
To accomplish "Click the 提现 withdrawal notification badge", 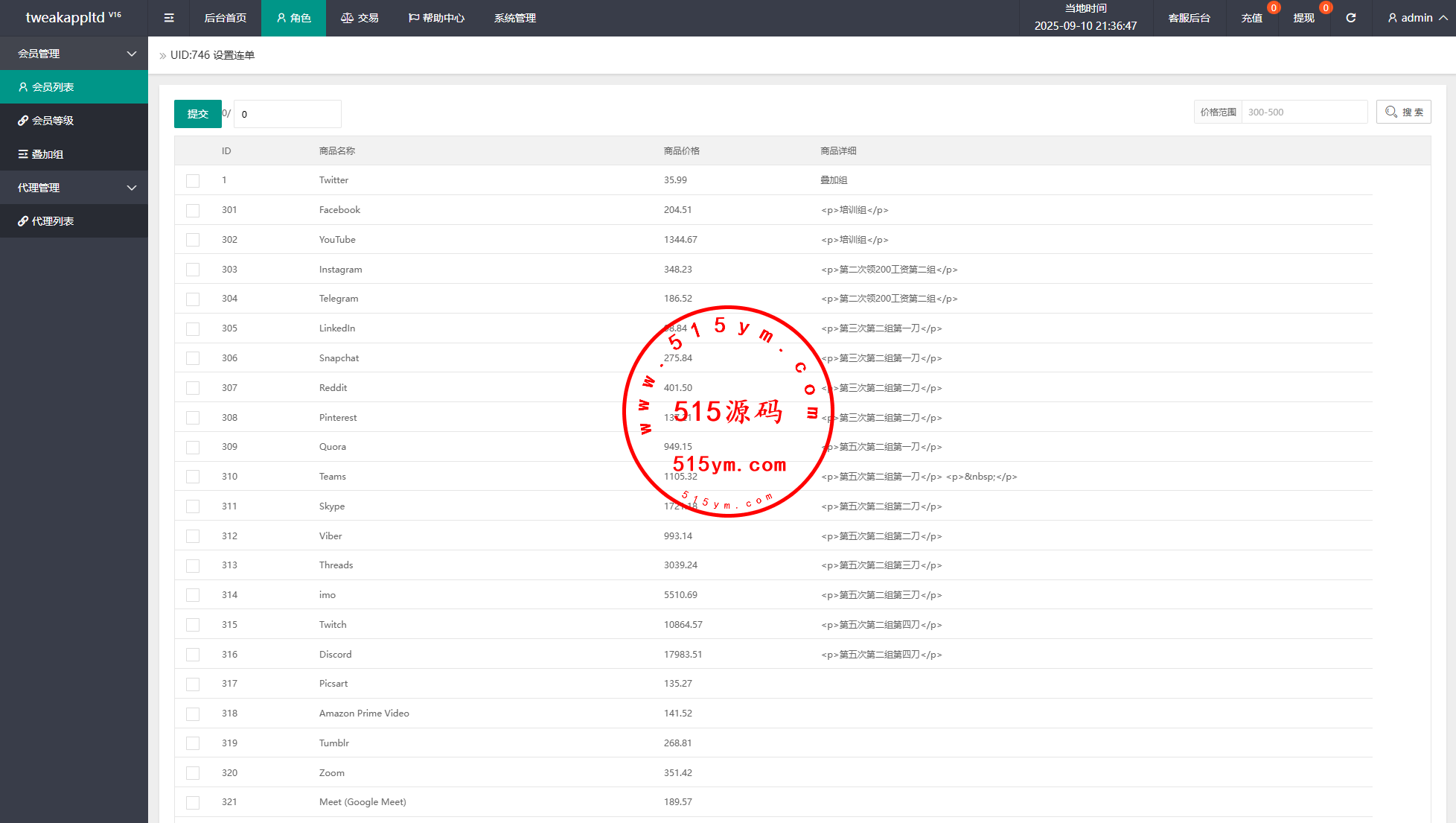I will coord(1325,8).
